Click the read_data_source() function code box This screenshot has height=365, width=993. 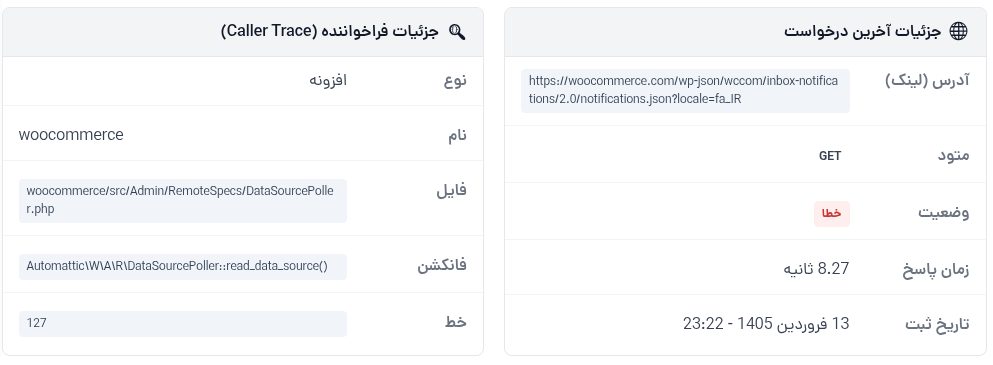pos(183,267)
